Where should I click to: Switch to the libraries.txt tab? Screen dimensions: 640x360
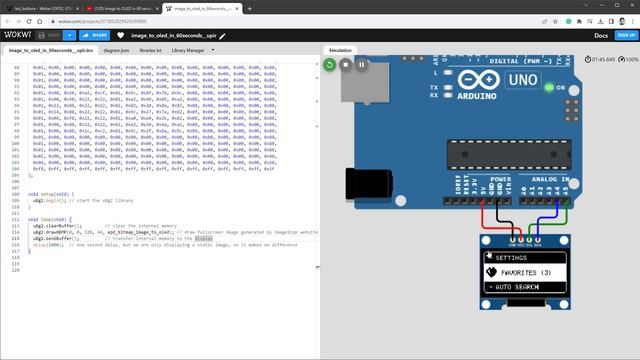point(150,50)
